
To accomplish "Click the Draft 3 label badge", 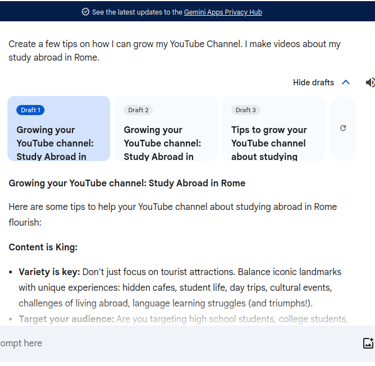I will pos(246,110).
